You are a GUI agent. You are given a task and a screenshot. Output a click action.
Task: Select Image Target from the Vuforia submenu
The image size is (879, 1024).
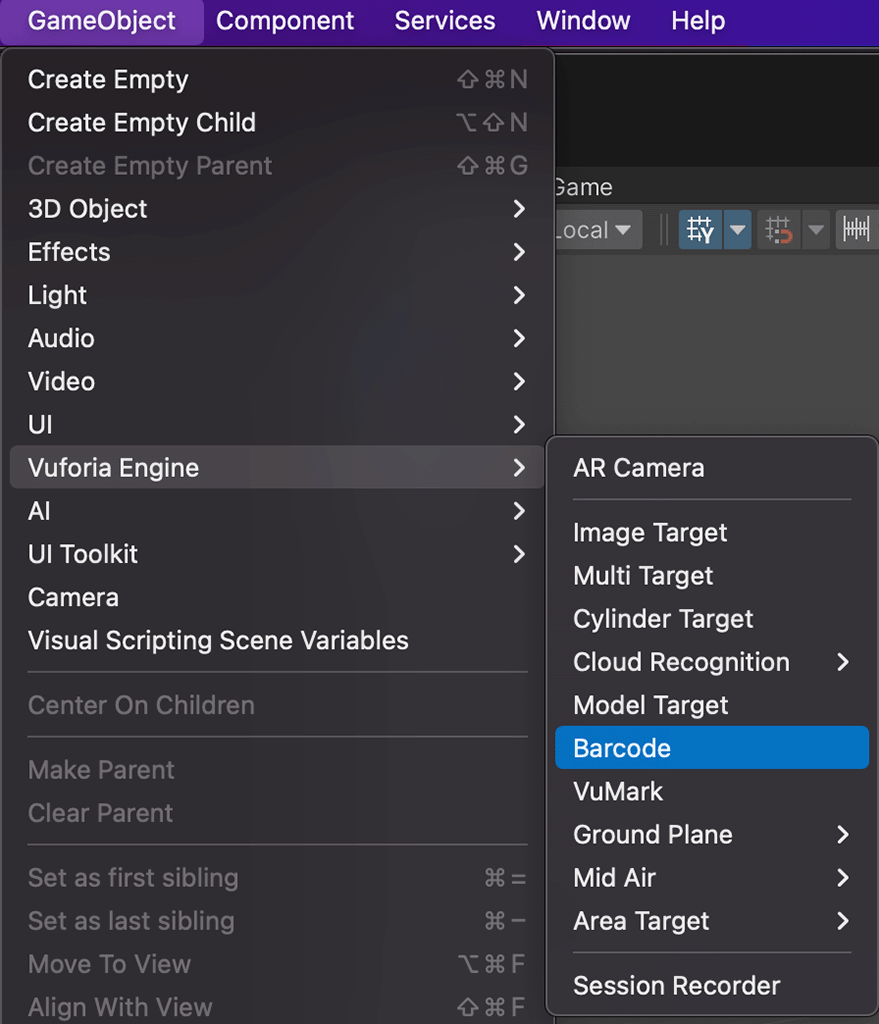650,533
